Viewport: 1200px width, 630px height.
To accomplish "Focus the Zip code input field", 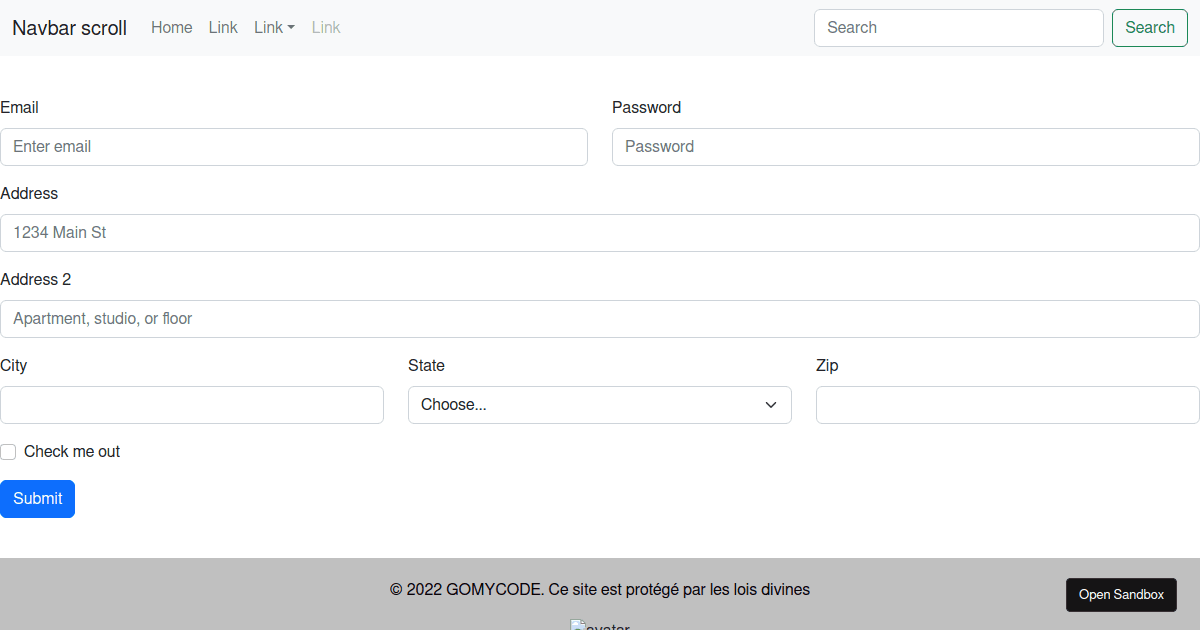I will [1007, 404].
